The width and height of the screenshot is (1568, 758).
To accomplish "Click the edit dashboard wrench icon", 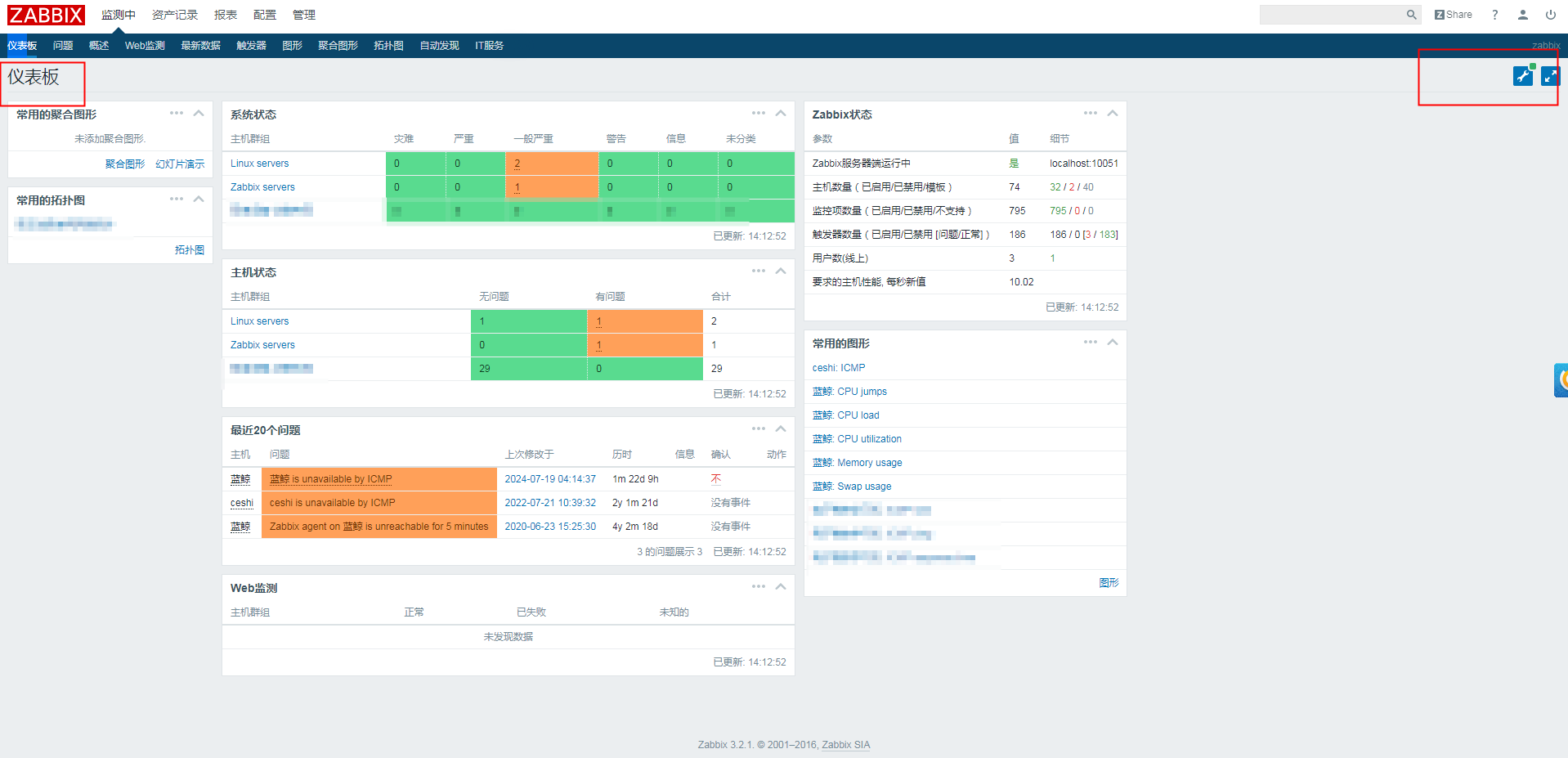I will pyautogui.click(x=1522, y=76).
